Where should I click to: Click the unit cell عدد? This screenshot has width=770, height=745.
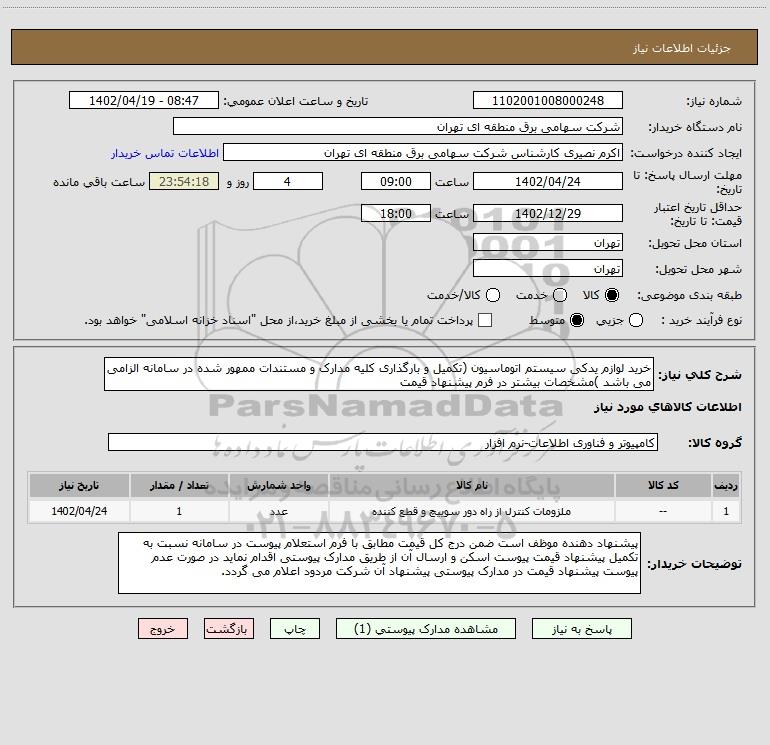point(278,511)
